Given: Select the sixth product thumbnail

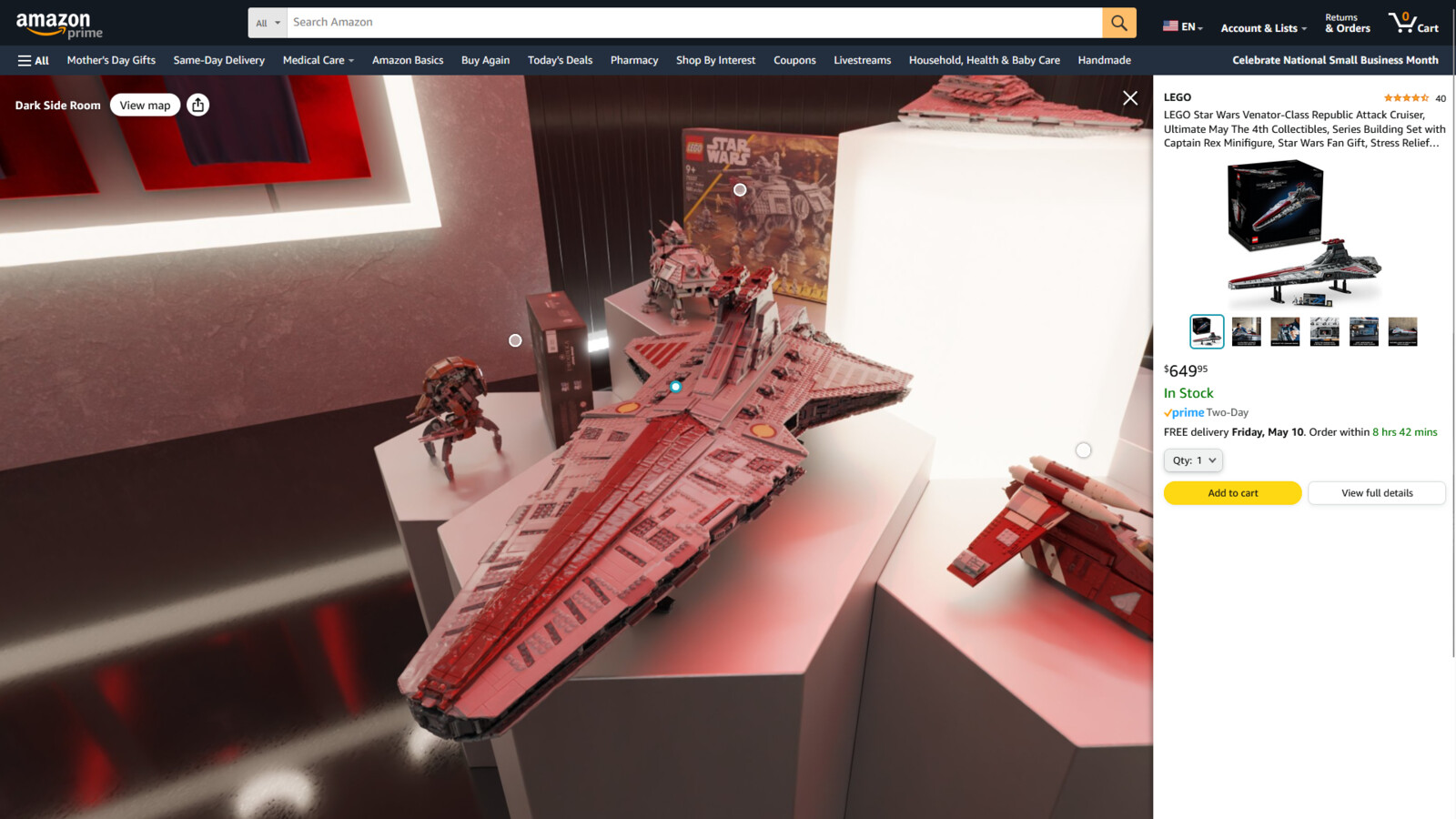Looking at the screenshot, I should pos(1402,331).
